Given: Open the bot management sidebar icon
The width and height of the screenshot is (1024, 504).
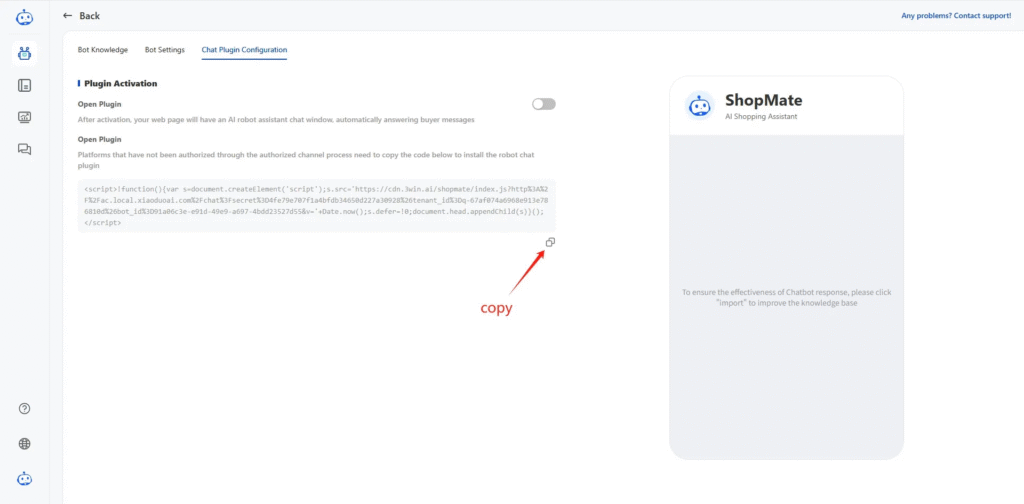Looking at the screenshot, I should pyautogui.click(x=24, y=54).
